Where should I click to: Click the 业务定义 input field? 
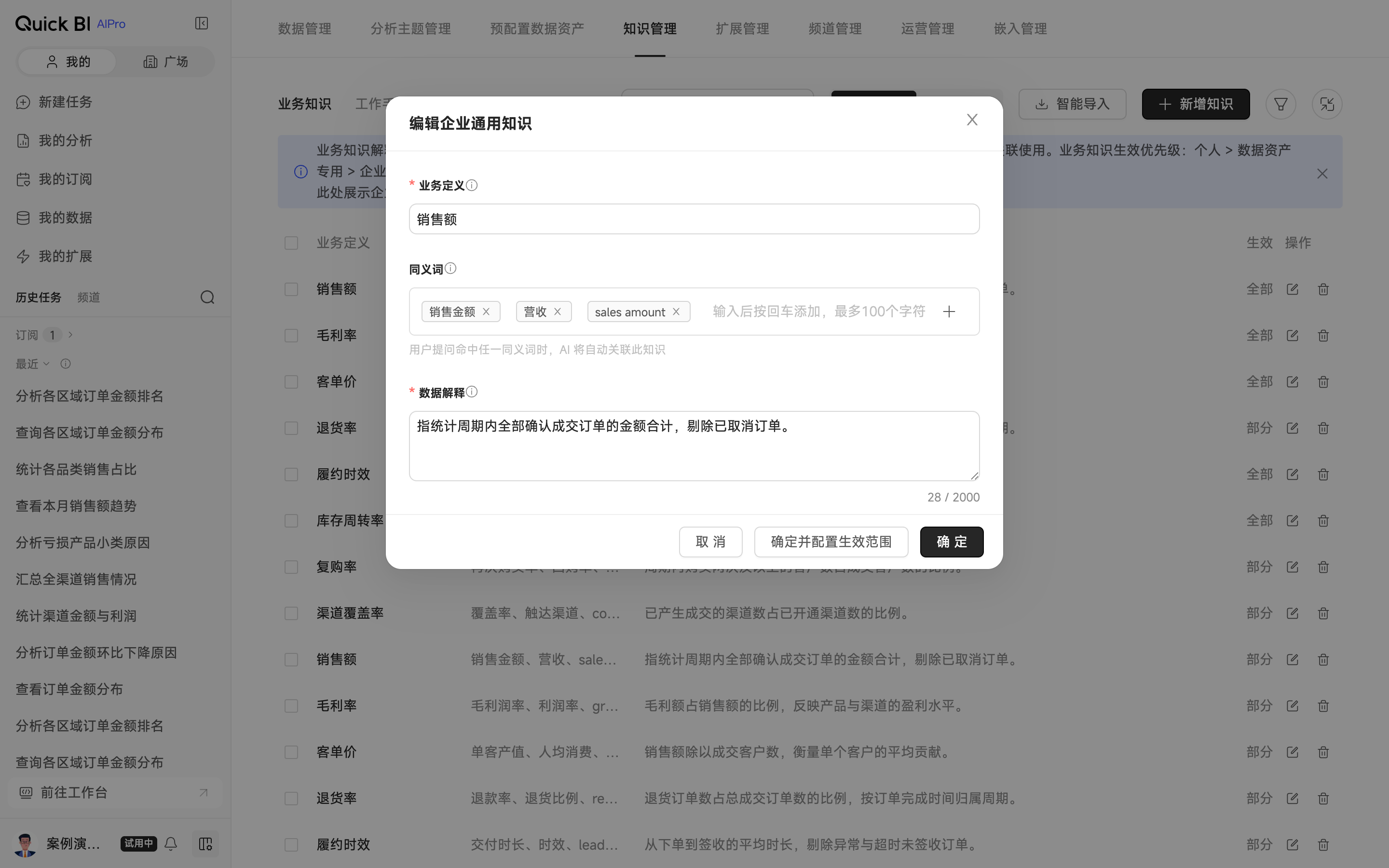(x=694, y=219)
